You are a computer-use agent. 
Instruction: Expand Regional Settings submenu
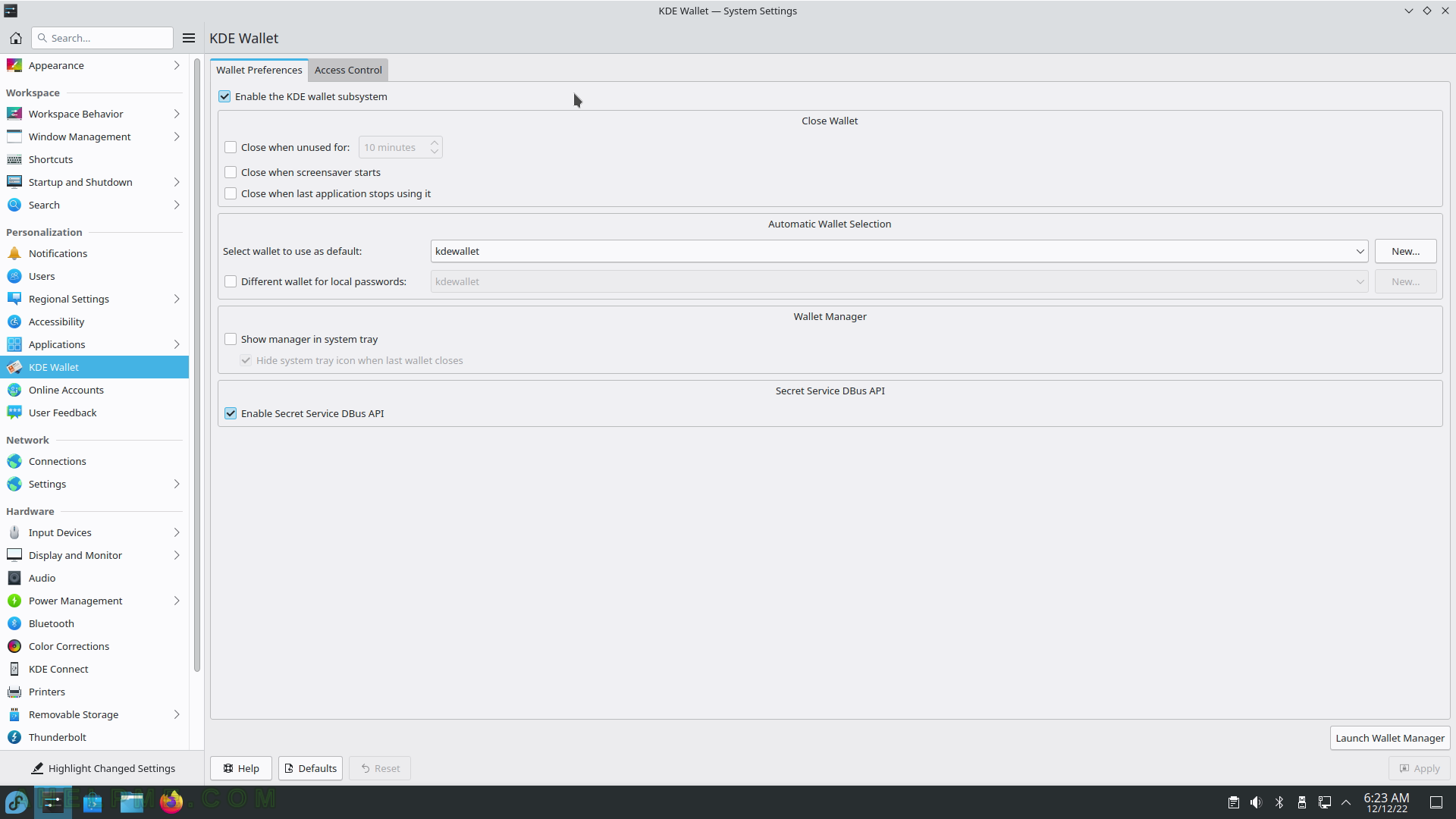pos(177,299)
